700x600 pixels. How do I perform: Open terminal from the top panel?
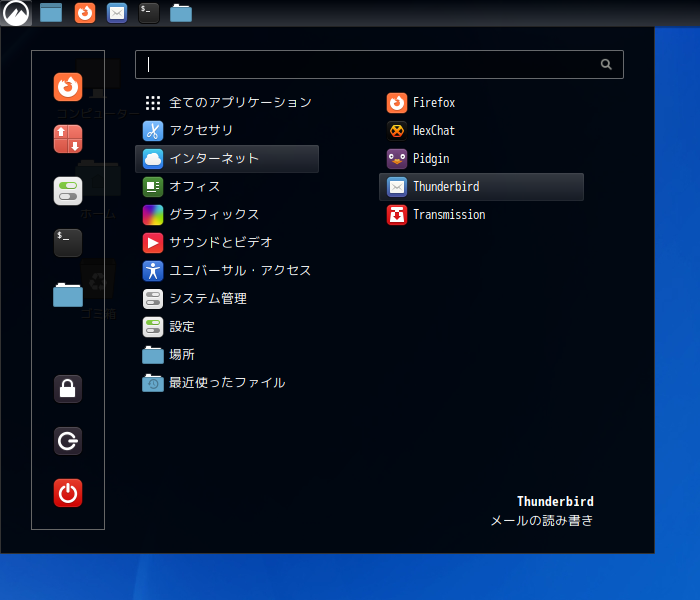click(x=149, y=13)
